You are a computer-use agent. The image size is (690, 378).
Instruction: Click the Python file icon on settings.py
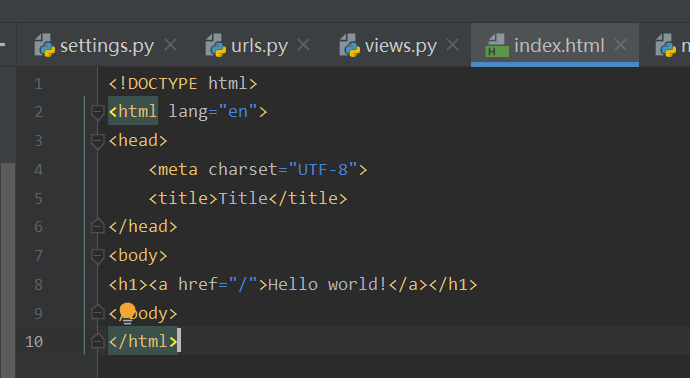(x=44, y=45)
